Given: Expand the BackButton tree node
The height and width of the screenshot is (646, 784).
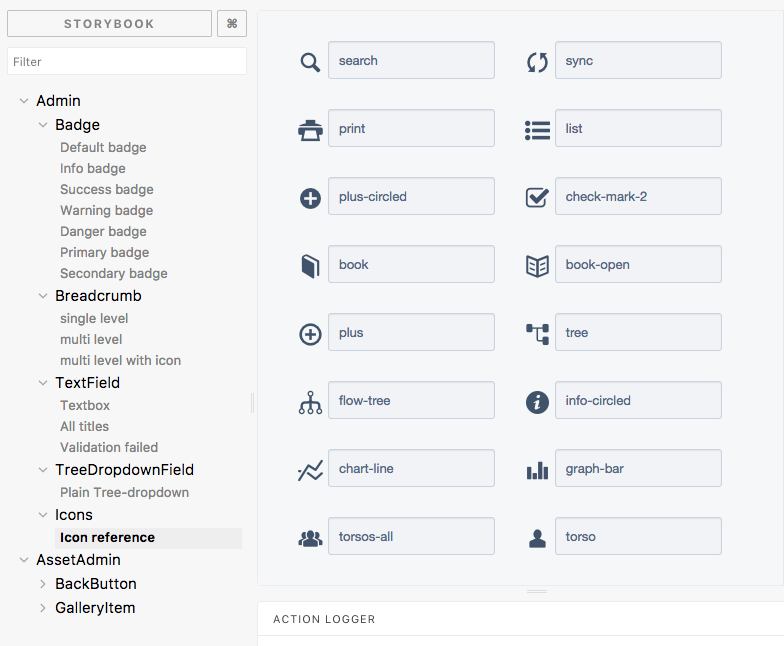Looking at the screenshot, I should coord(43,584).
